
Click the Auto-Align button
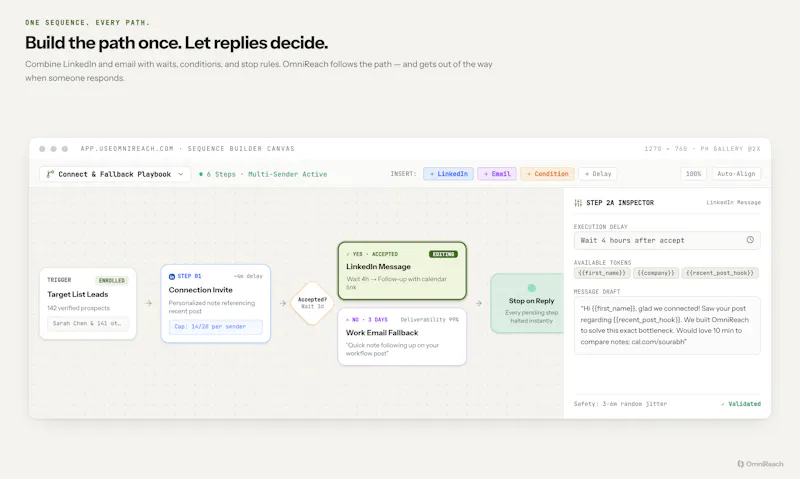coord(736,174)
